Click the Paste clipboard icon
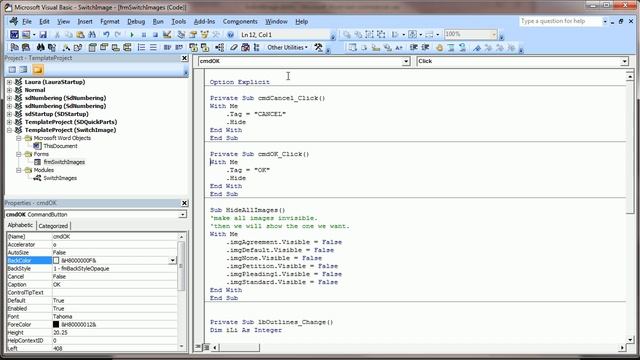Image resolution: width=640 pixels, height=360 pixels. pyautogui.click(x=80, y=35)
